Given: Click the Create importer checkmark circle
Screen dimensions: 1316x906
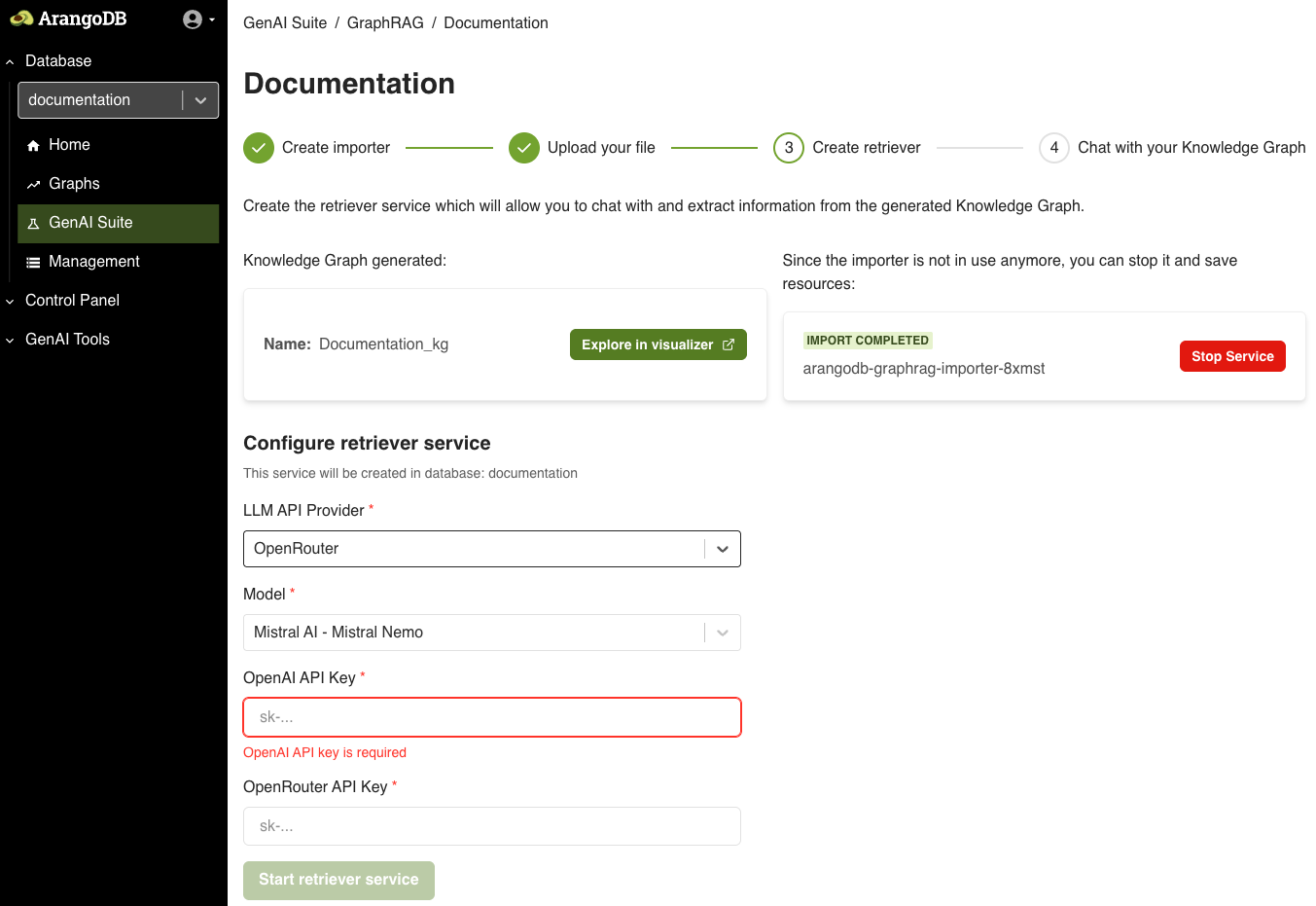Looking at the screenshot, I should pyautogui.click(x=259, y=148).
